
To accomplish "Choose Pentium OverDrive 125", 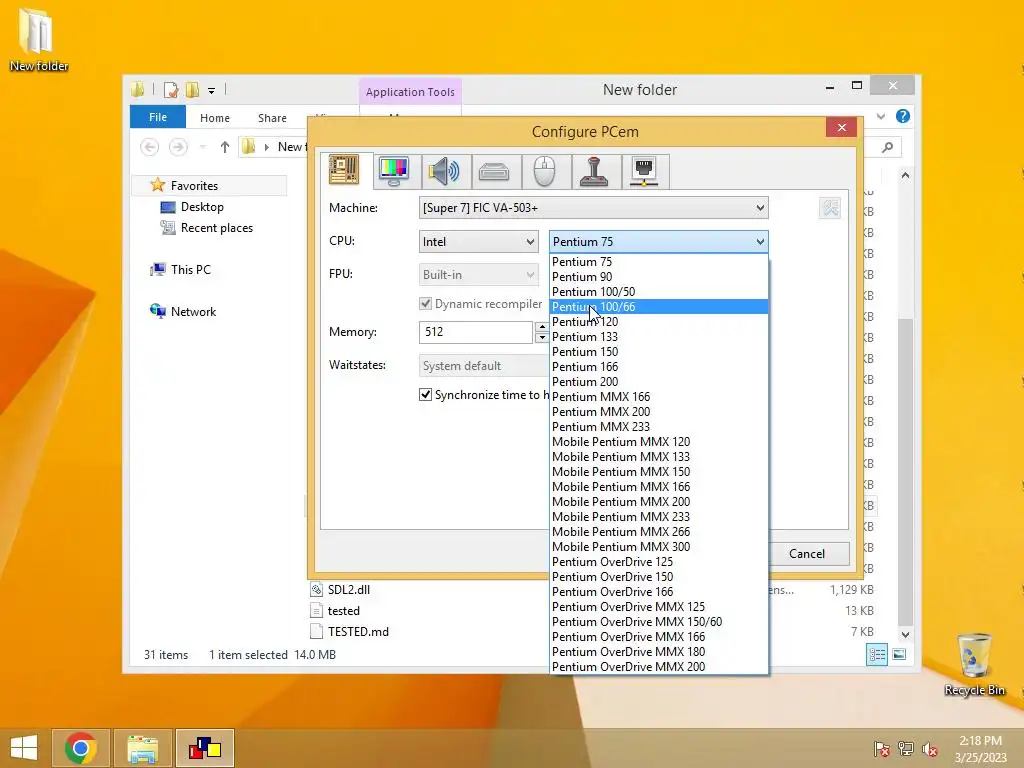I will pyautogui.click(x=659, y=562).
